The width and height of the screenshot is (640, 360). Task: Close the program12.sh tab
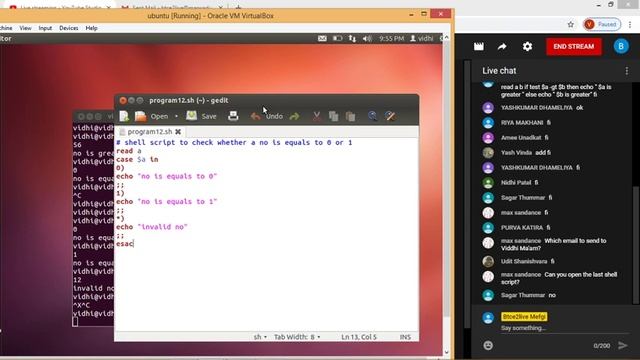(x=178, y=132)
